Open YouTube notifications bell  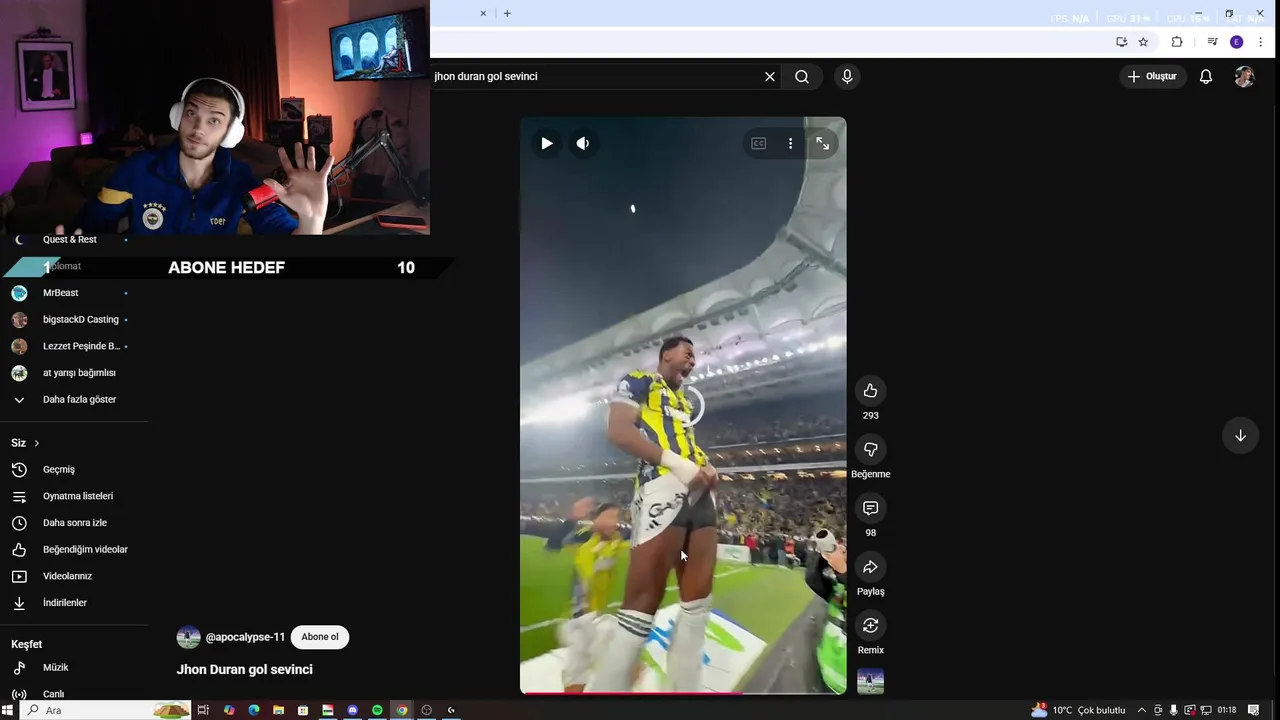[1206, 76]
